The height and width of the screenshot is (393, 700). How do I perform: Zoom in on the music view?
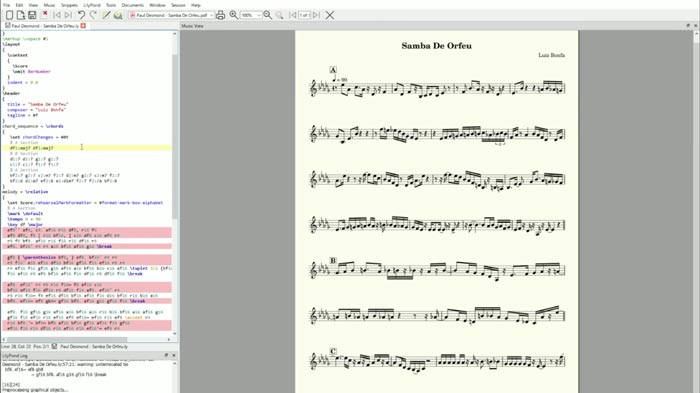(233, 15)
